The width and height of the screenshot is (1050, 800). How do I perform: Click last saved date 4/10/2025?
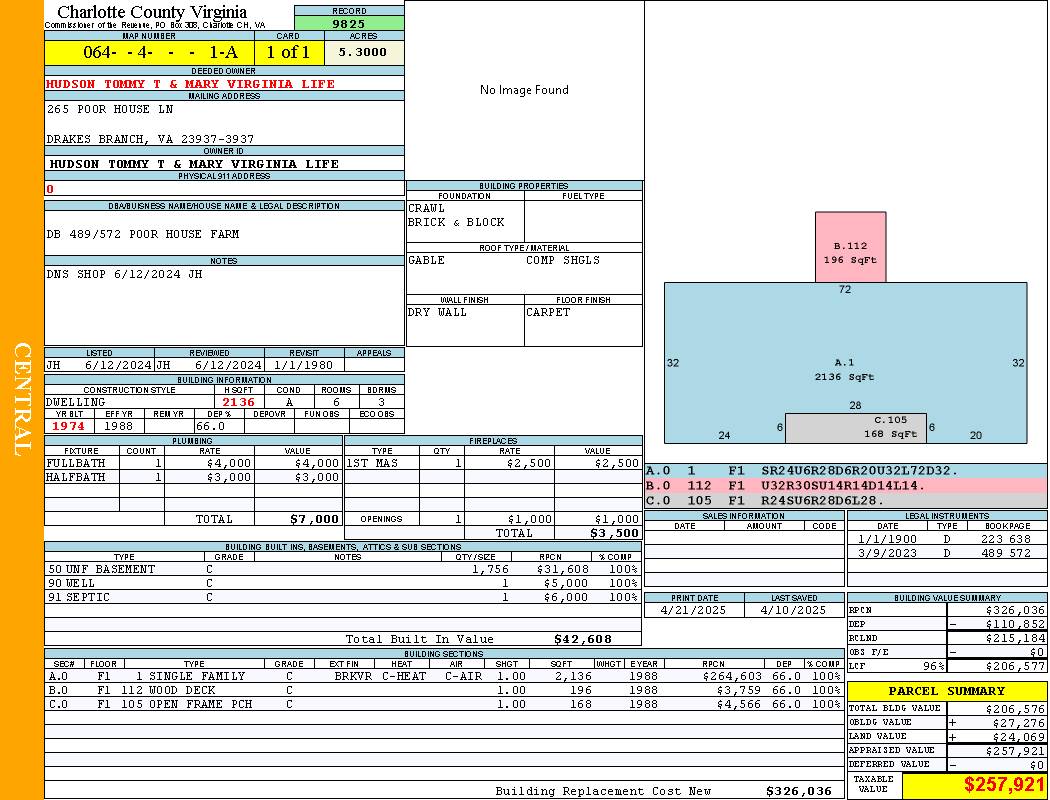pyautogui.click(x=793, y=611)
